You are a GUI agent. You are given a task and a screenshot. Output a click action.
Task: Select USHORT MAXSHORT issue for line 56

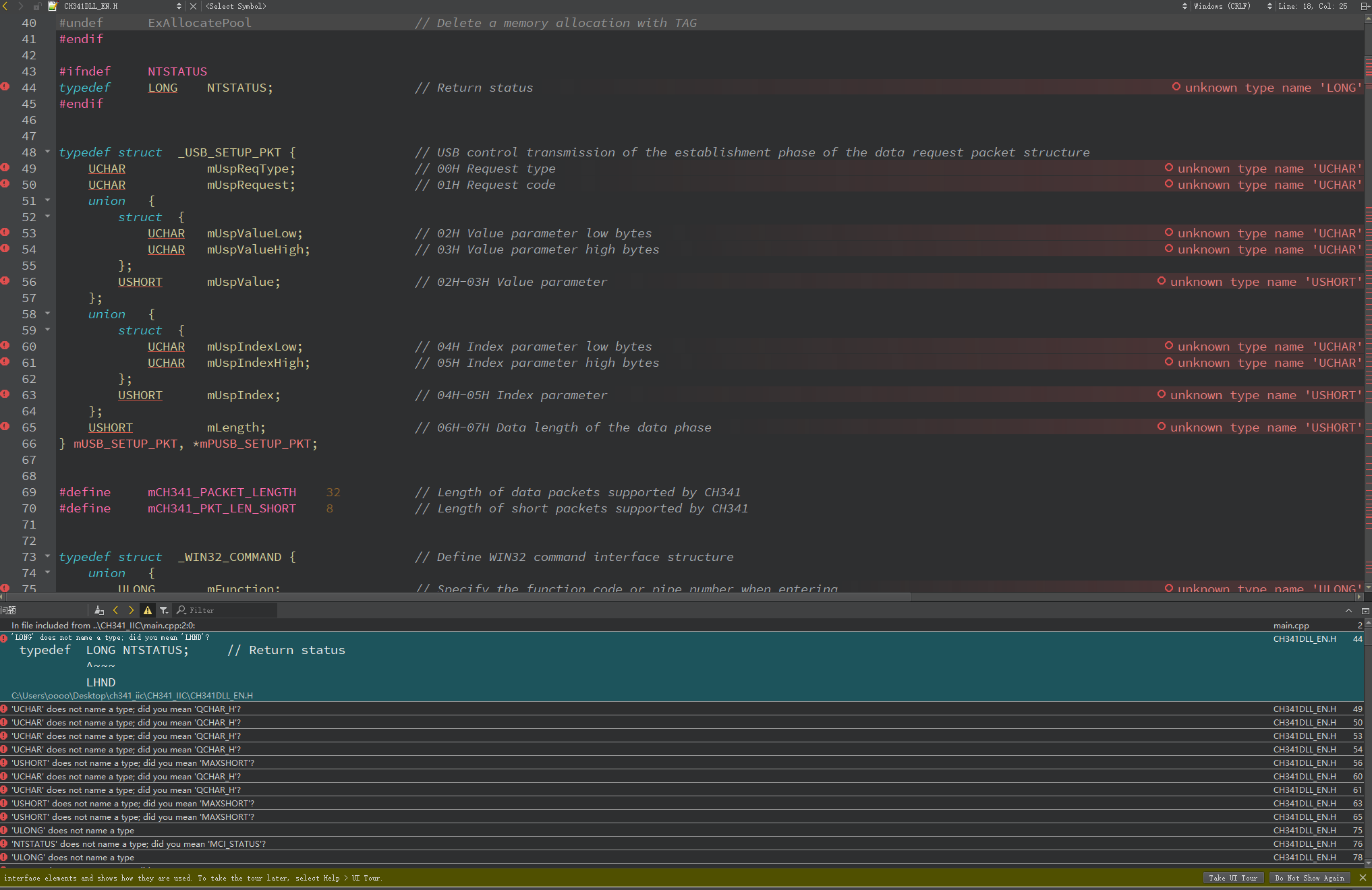[681, 763]
